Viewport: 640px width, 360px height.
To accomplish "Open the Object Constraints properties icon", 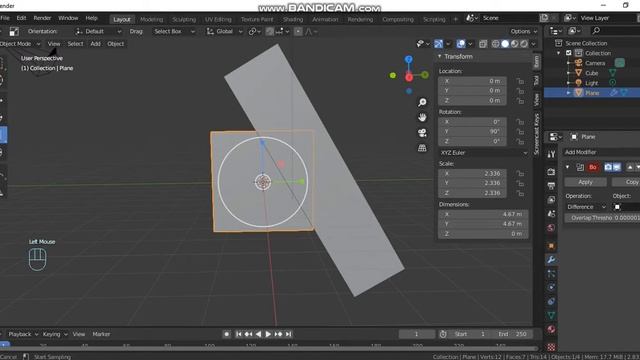I will [x=551, y=302].
